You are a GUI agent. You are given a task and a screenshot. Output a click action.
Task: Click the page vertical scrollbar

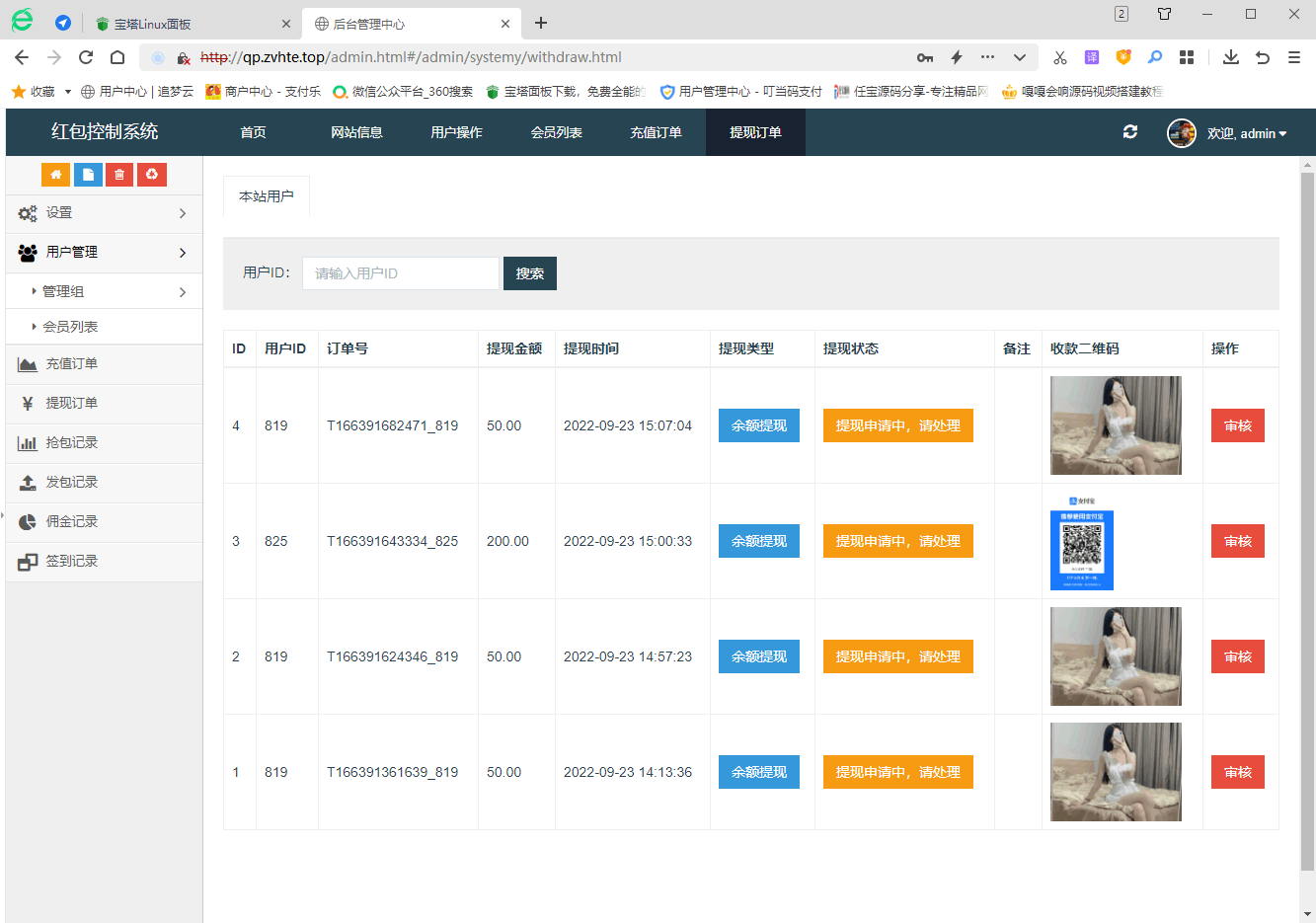coord(1307,521)
